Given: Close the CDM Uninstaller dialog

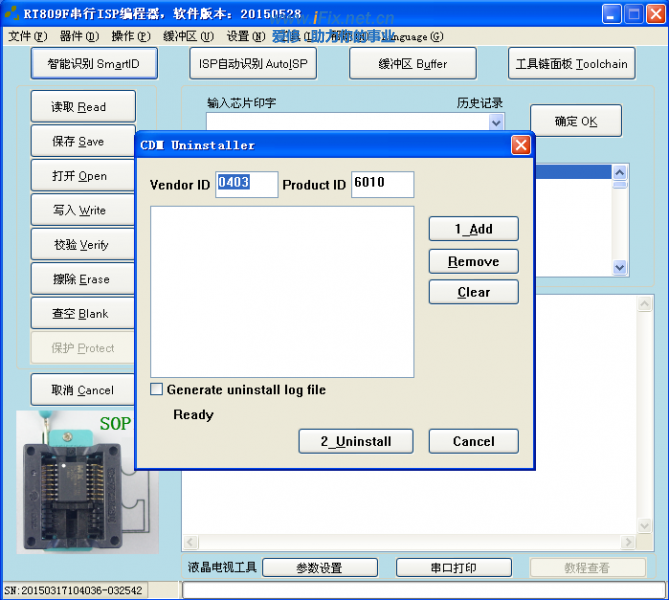Looking at the screenshot, I should (520, 145).
